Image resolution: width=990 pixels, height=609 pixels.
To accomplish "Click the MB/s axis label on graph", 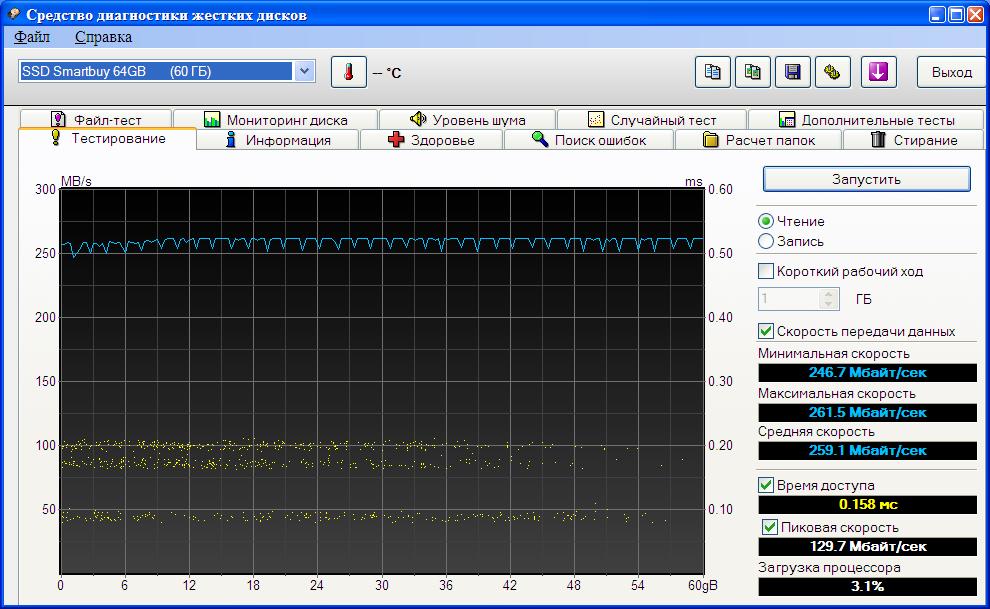I will (76, 181).
